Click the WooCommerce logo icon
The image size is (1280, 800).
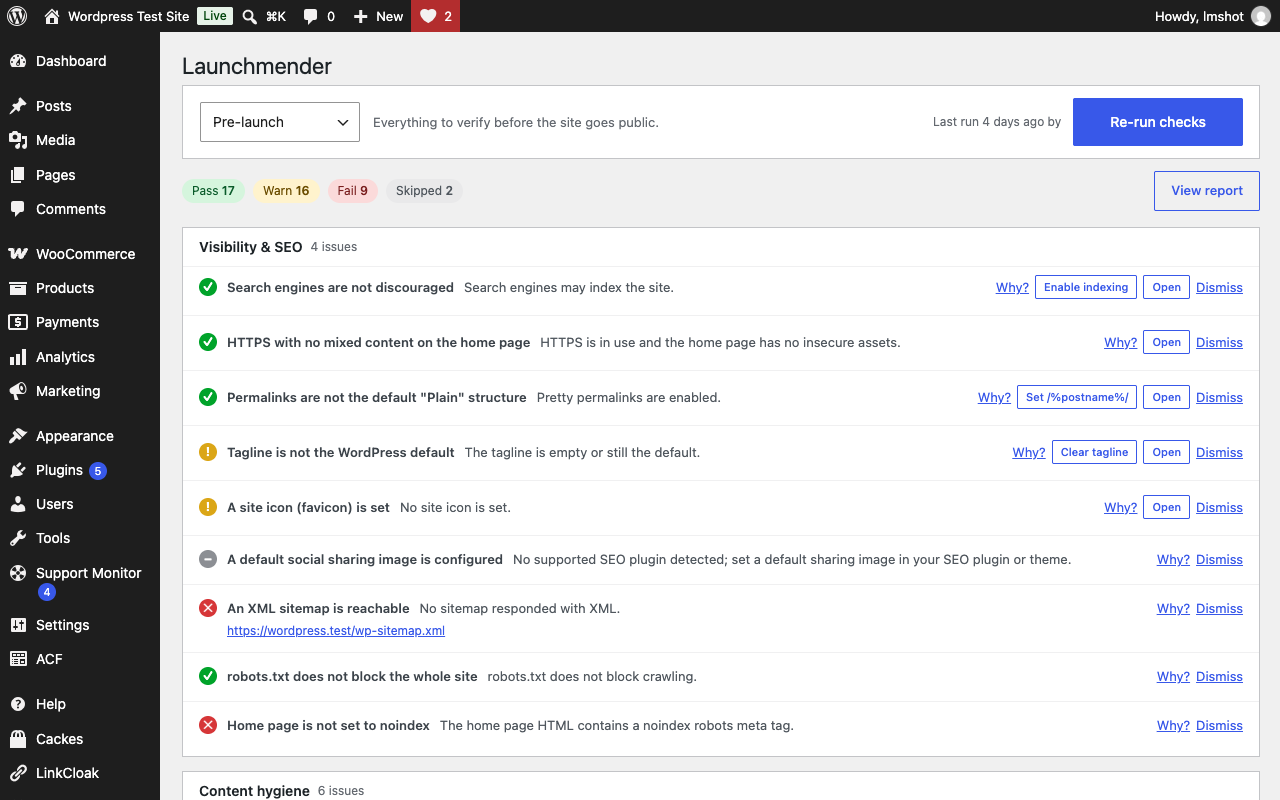tap(18, 254)
